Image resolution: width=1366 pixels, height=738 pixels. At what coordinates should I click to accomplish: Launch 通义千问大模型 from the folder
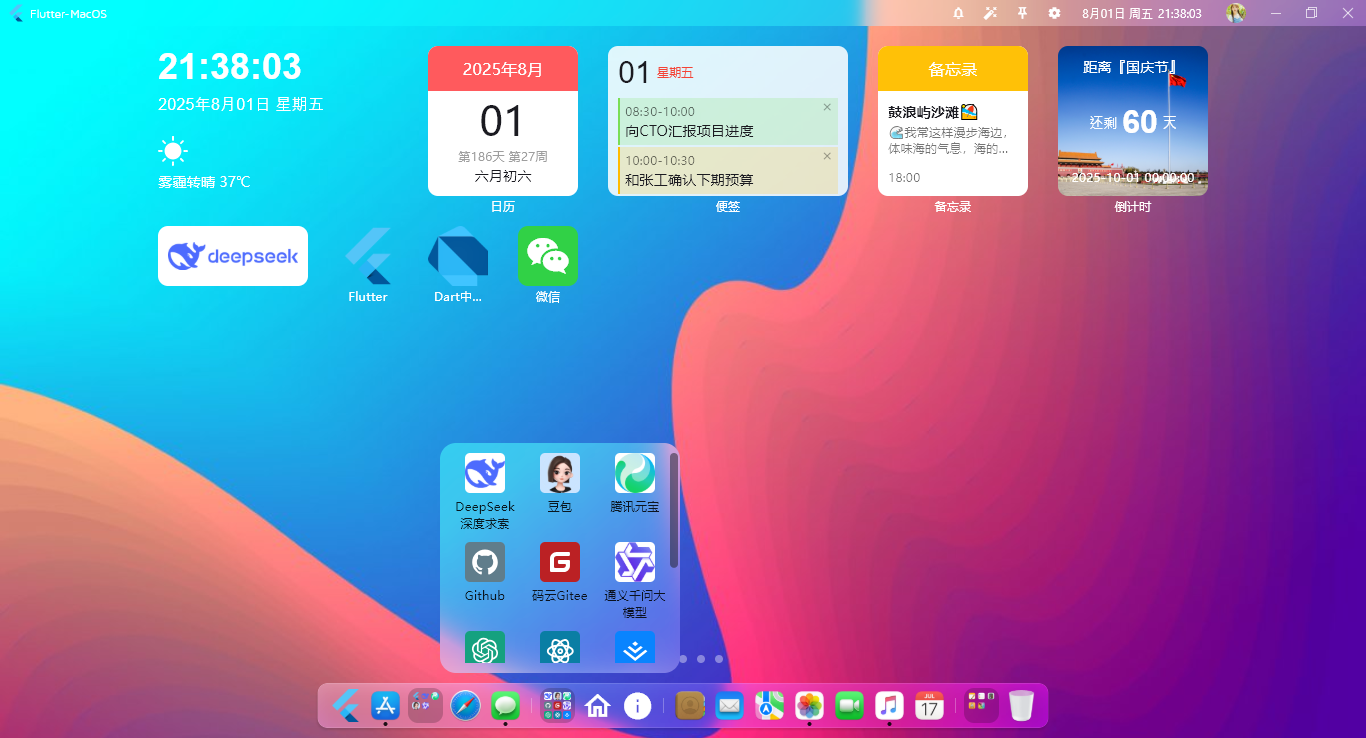click(635, 562)
